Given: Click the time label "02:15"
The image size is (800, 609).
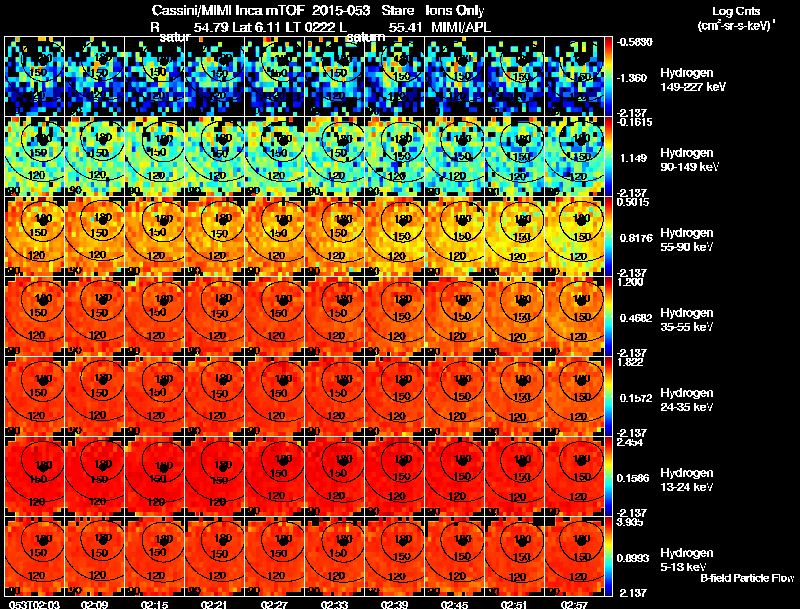Looking at the screenshot, I should click(x=154, y=604).
